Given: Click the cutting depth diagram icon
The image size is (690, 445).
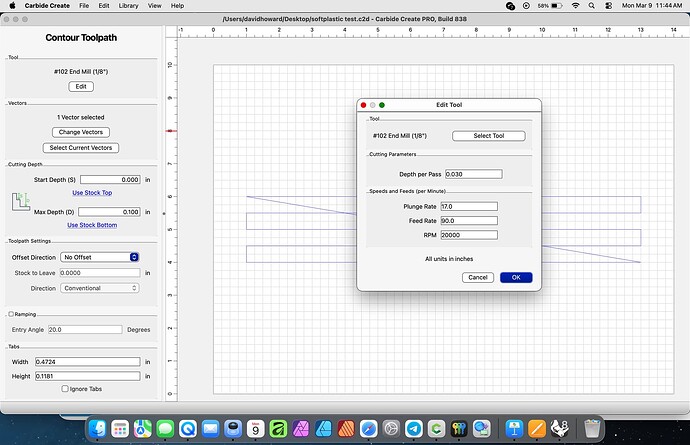Looking at the screenshot, I should click(x=21, y=201).
